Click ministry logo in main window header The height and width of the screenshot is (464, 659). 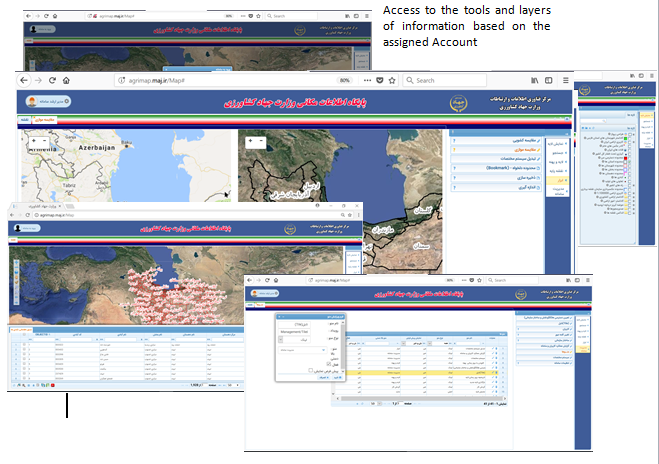(x=458, y=103)
